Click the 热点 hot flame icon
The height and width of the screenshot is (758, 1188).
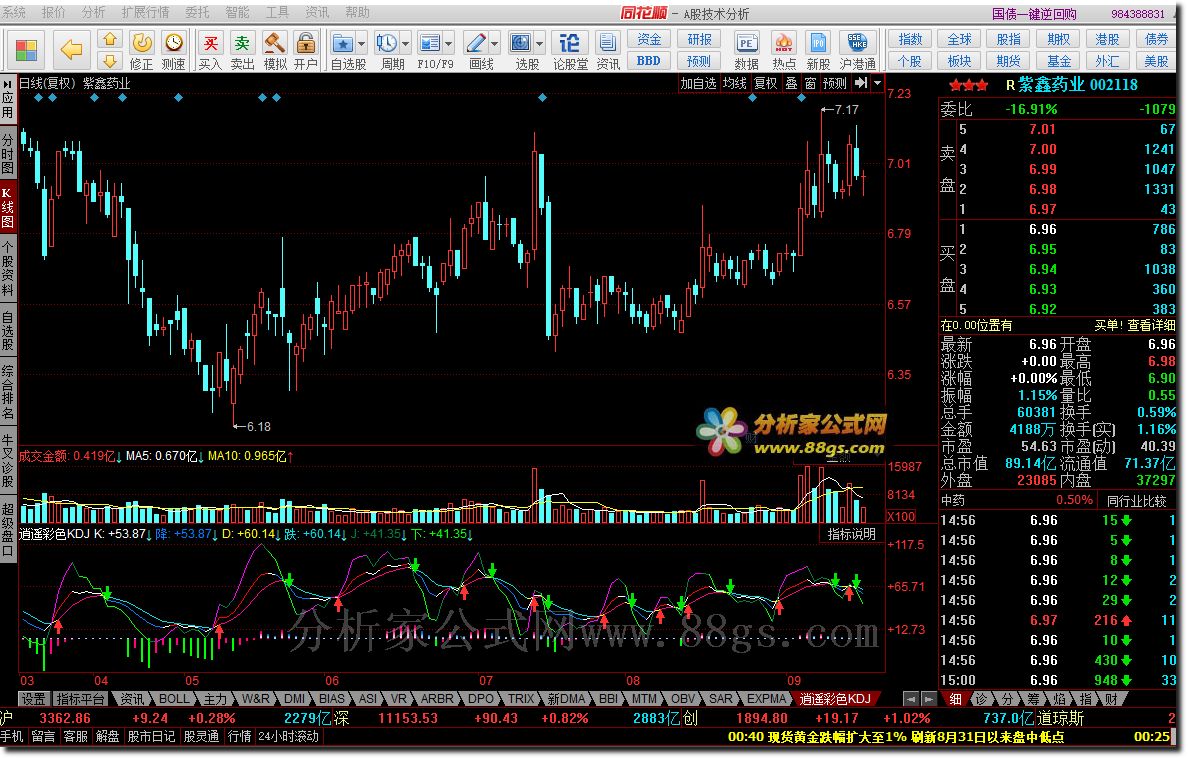(x=783, y=43)
